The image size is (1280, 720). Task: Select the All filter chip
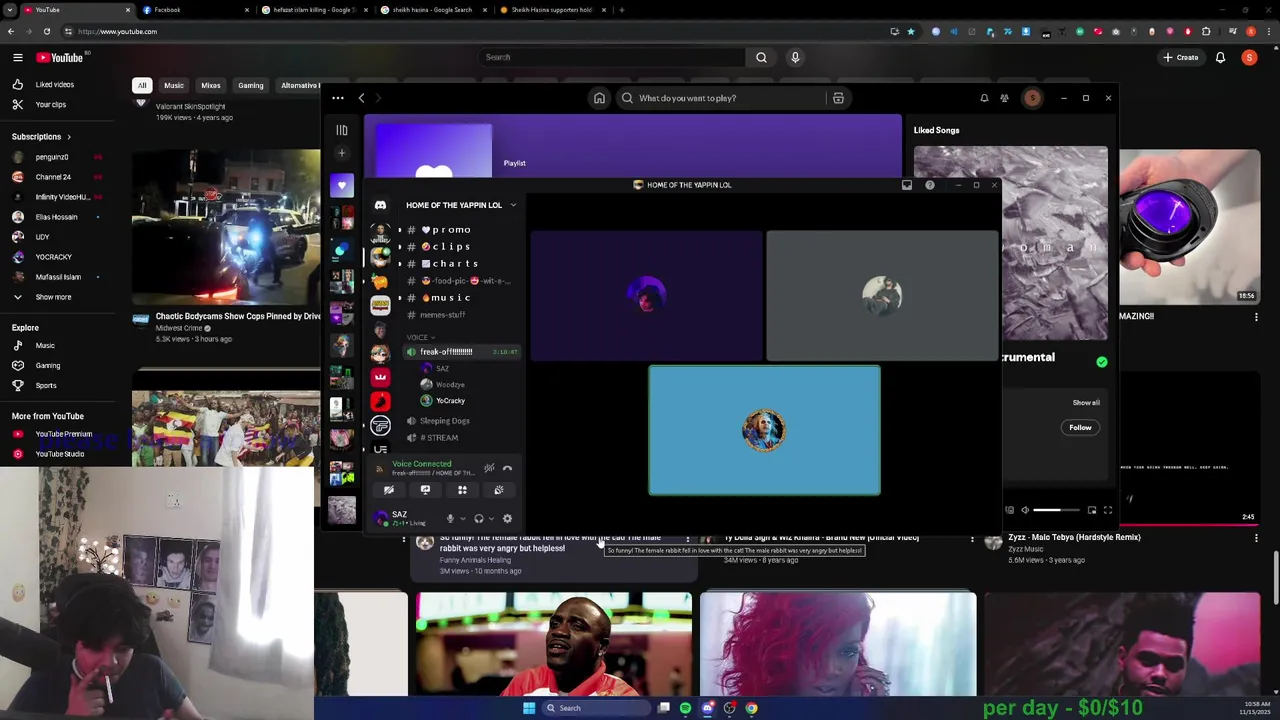(142, 85)
